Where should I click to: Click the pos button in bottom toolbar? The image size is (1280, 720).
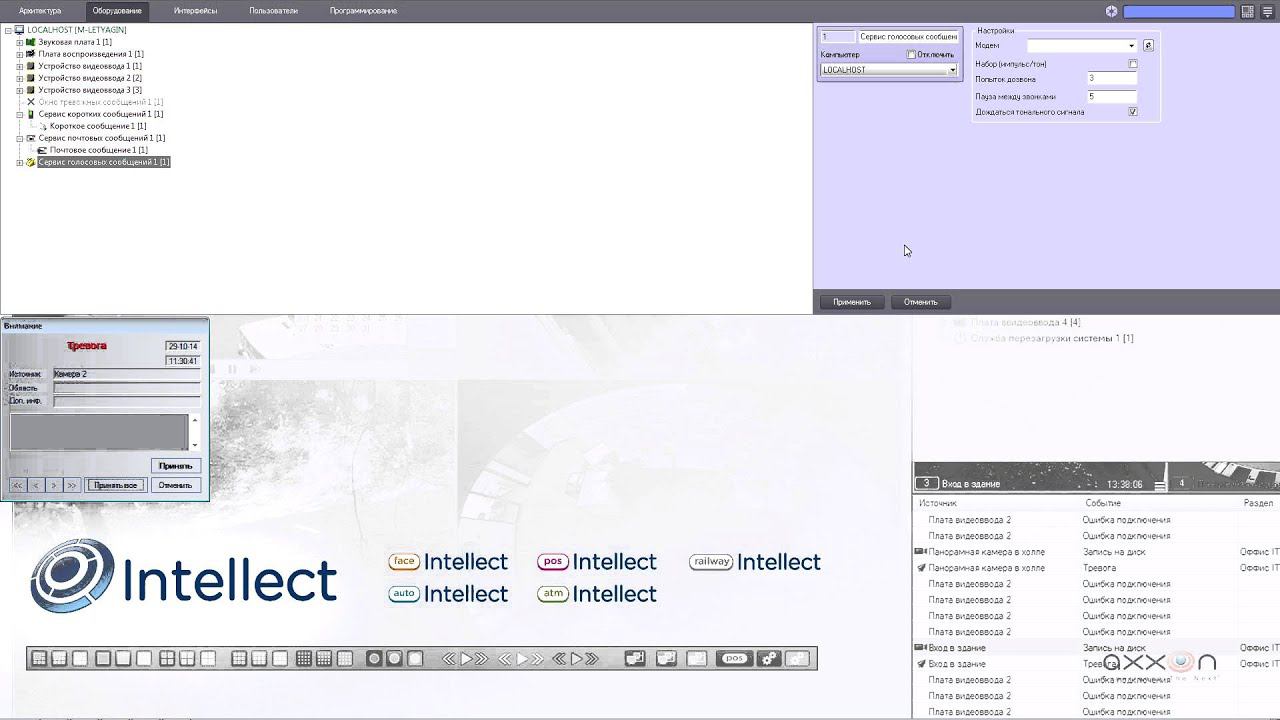[735, 659]
